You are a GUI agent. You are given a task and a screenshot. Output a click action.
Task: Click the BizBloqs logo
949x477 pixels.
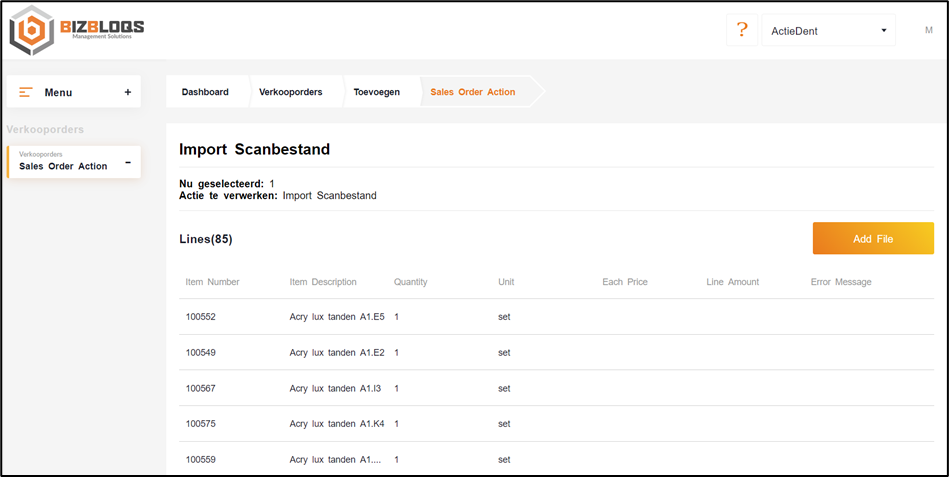point(77,30)
